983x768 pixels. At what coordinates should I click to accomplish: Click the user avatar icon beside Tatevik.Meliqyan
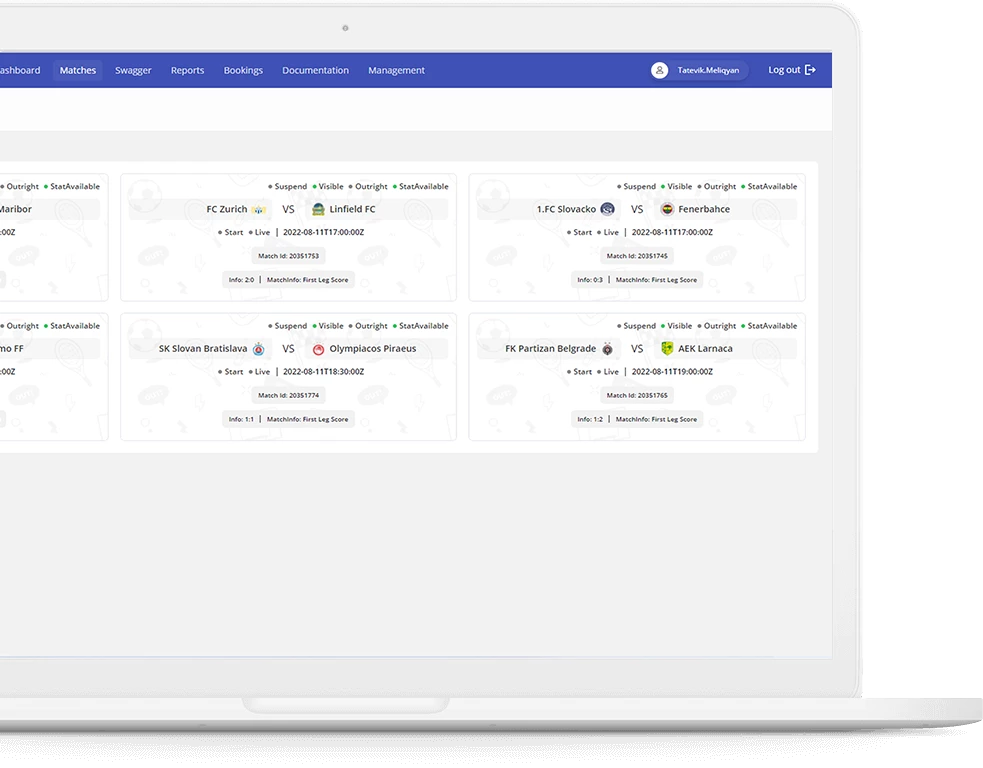pos(659,70)
